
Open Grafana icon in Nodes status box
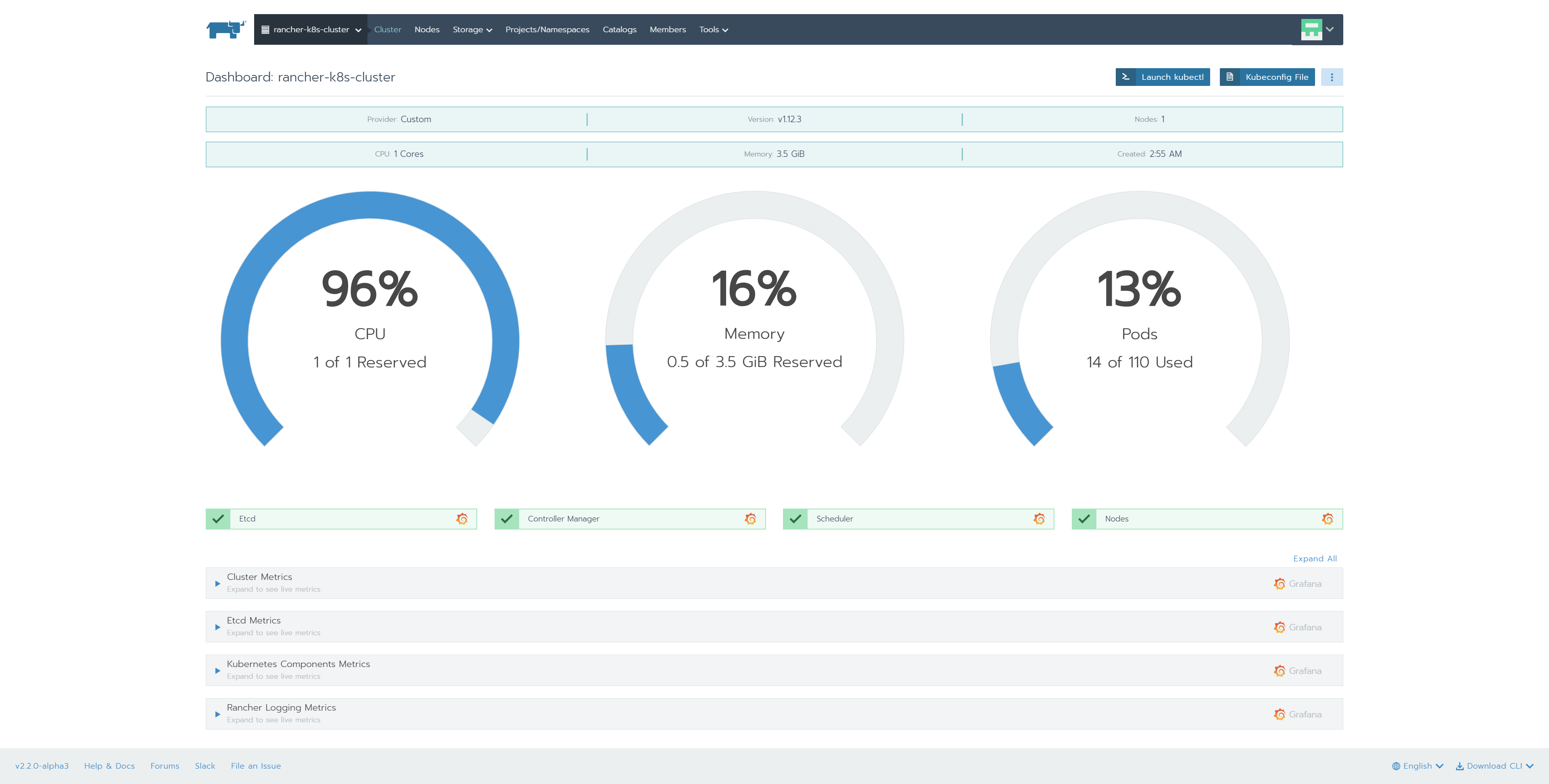coord(1328,519)
